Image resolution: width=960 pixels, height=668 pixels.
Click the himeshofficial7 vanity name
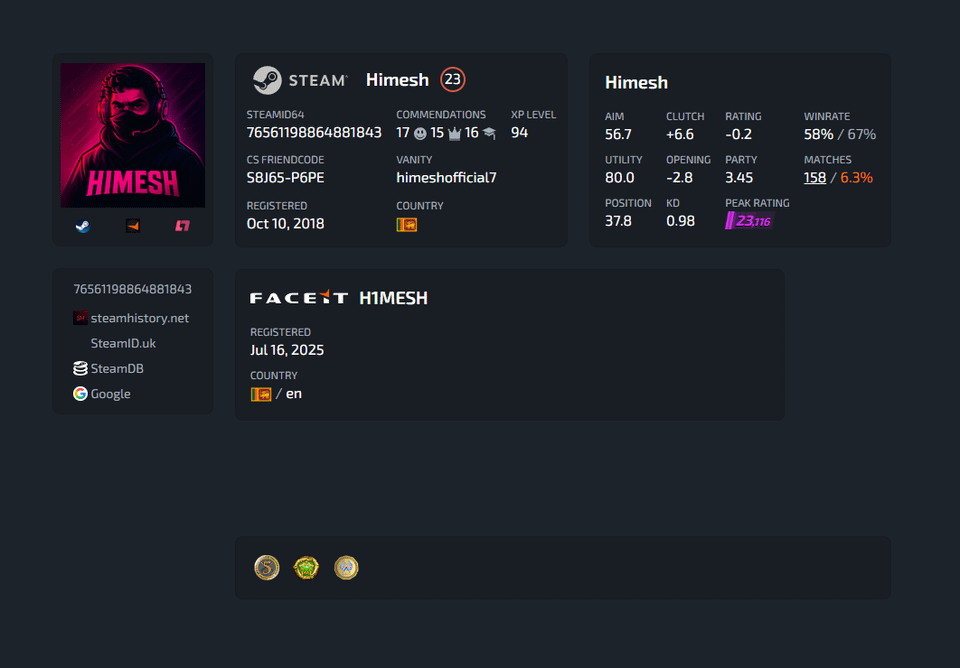(446, 177)
